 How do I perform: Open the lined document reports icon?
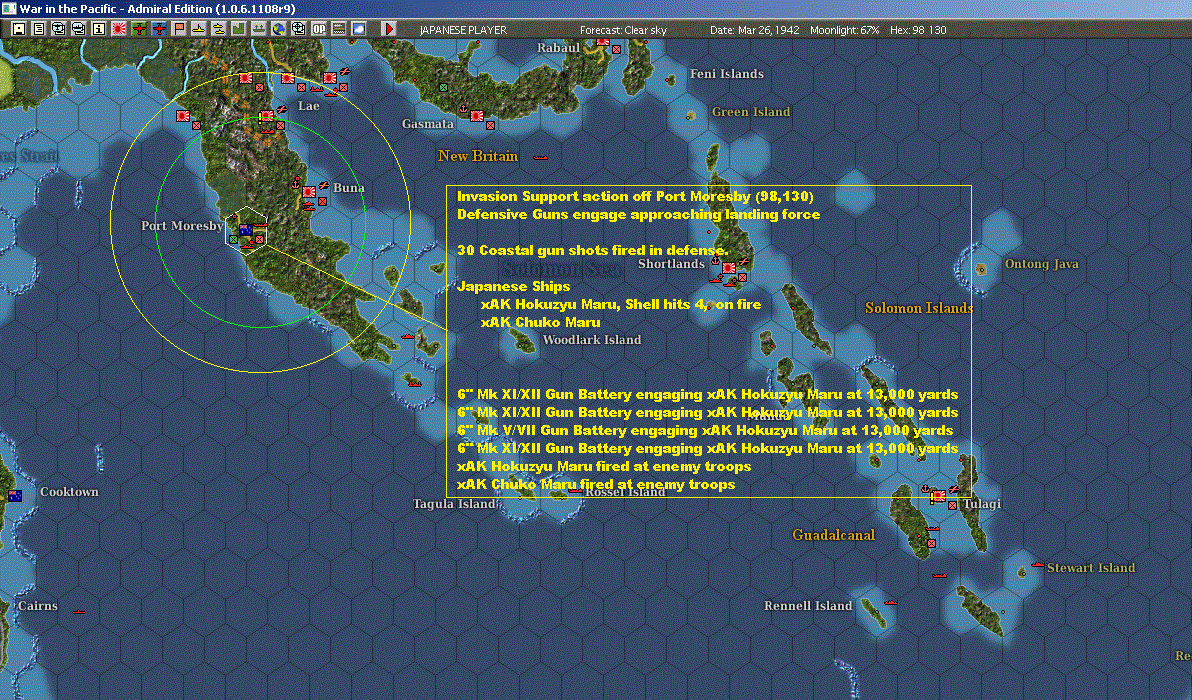tap(39, 29)
